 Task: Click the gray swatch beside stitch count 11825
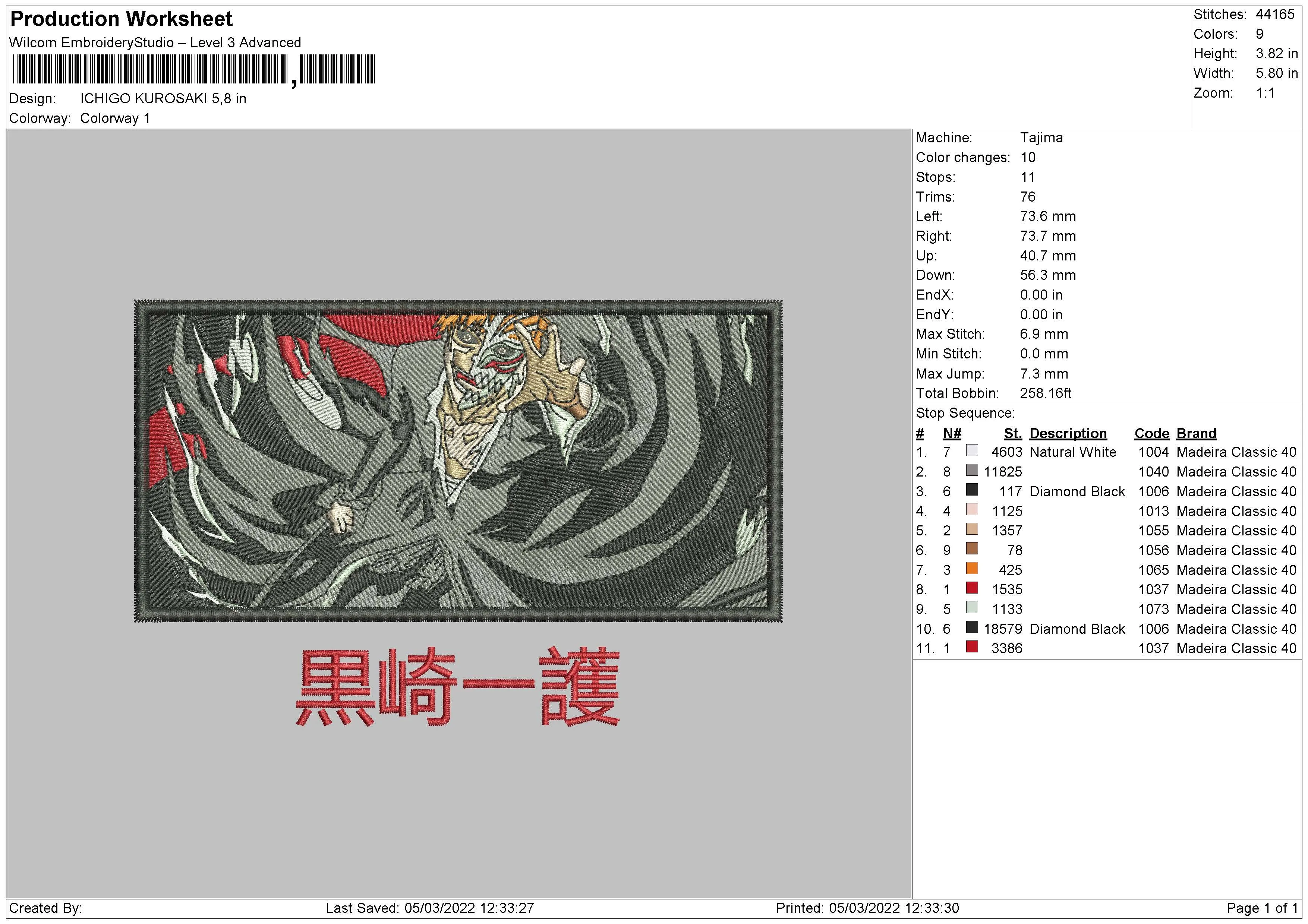pos(972,470)
